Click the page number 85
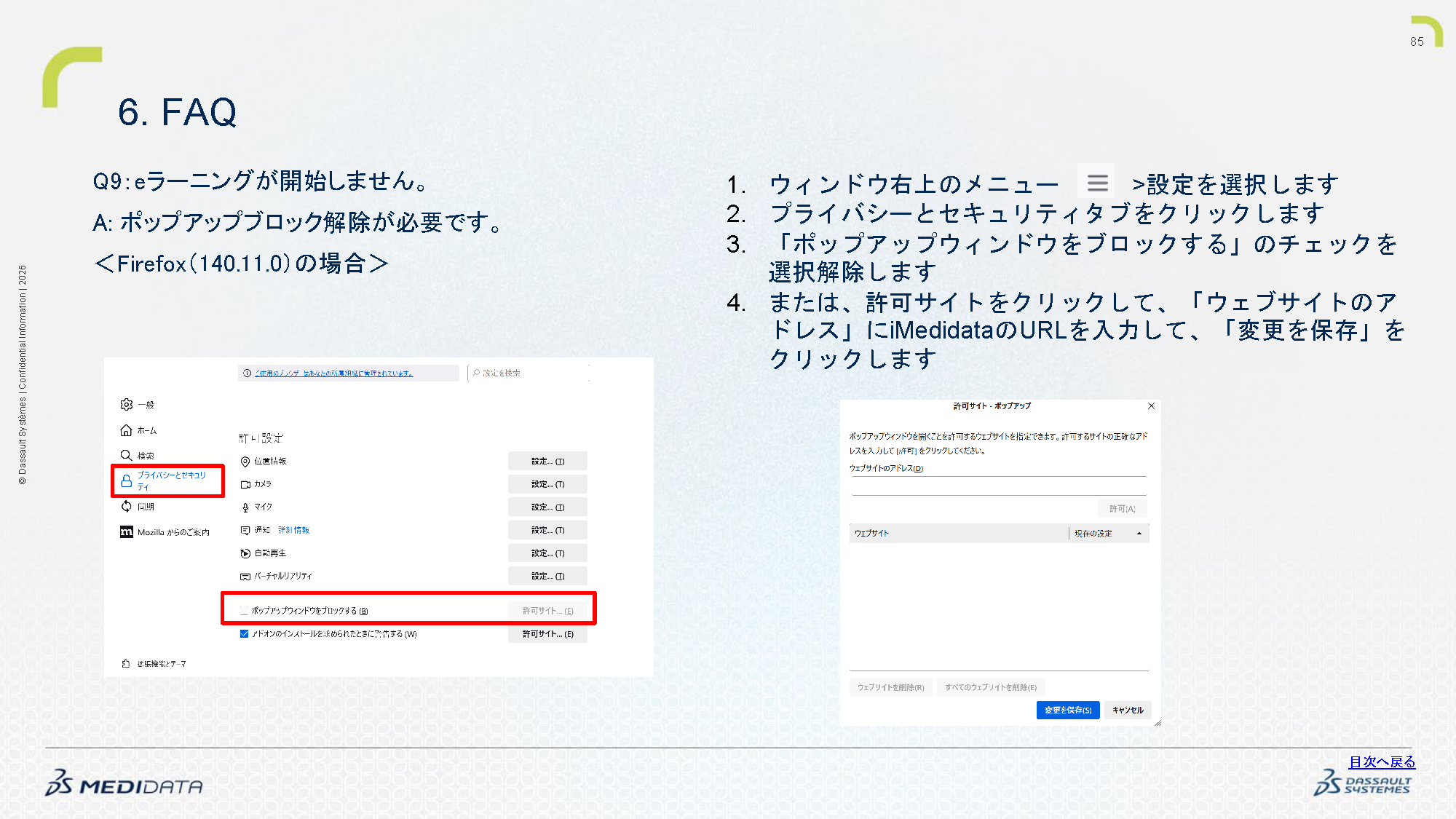The height and width of the screenshot is (819, 1456). pyautogui.click(x=1417, y=41)
